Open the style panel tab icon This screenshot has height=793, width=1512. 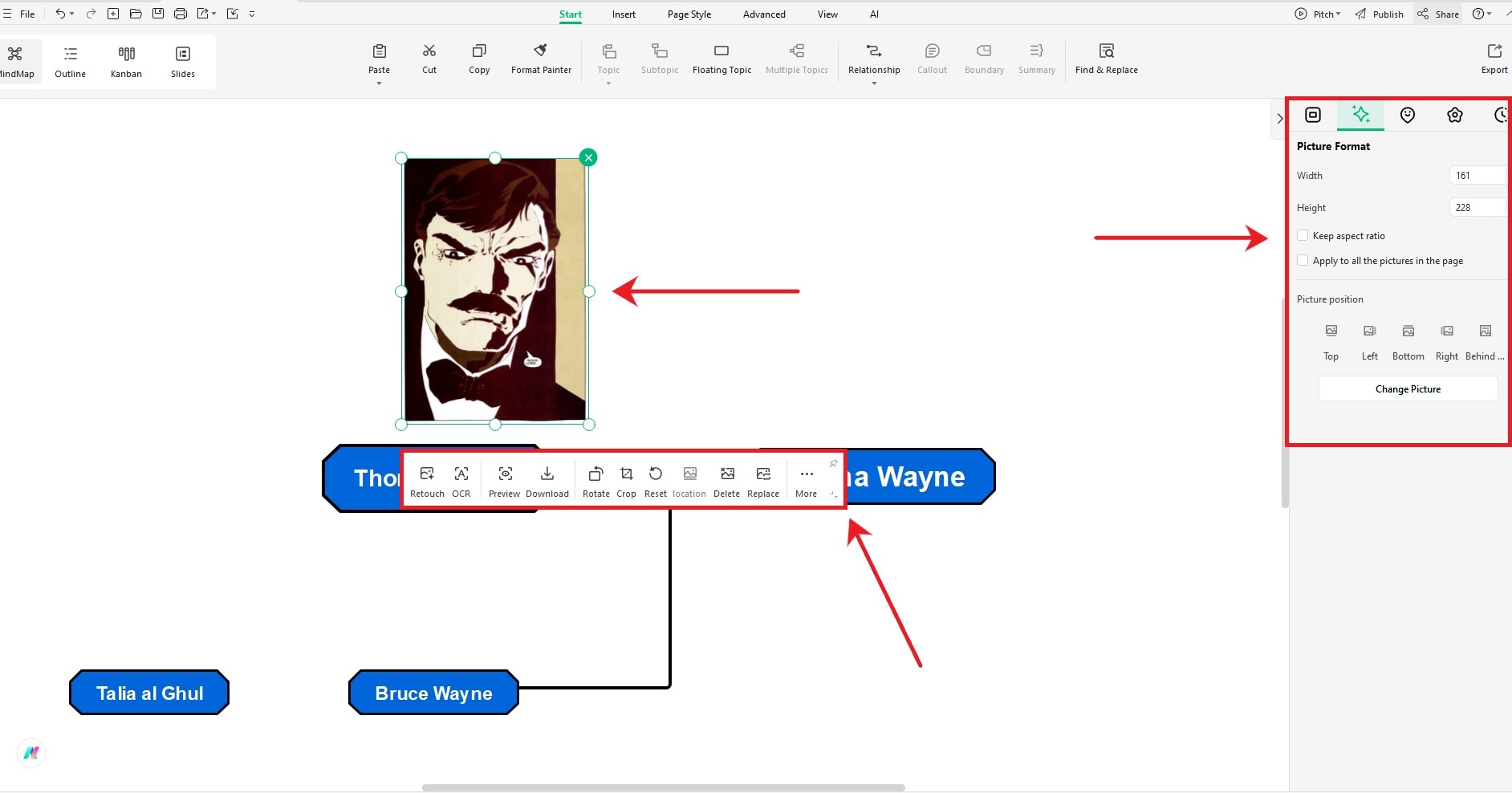(x=1313, y=115)
